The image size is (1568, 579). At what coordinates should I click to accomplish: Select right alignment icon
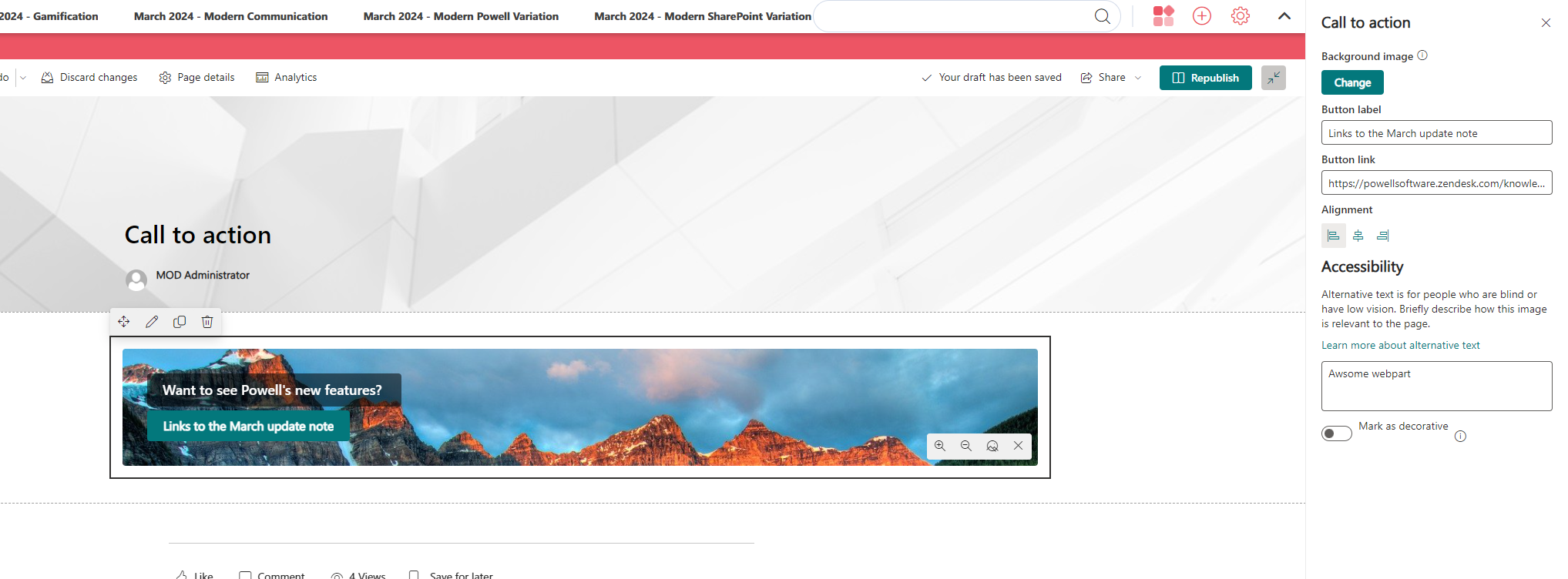[x=1383, y=236]
